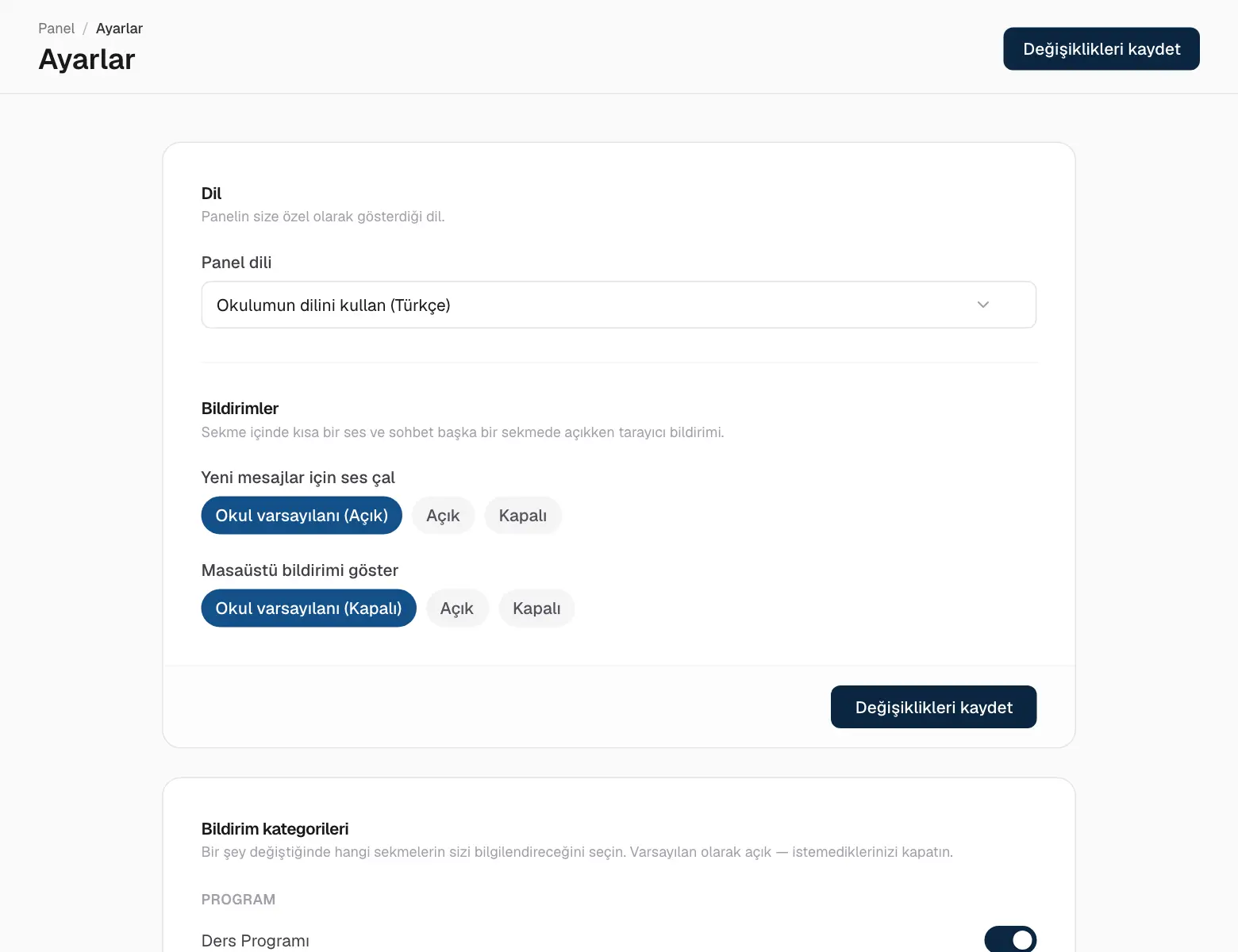1238x952 pixels.
Task: Click 'Yeni mesajlar için ses çal' label
Action: click(x=298, y=478)
